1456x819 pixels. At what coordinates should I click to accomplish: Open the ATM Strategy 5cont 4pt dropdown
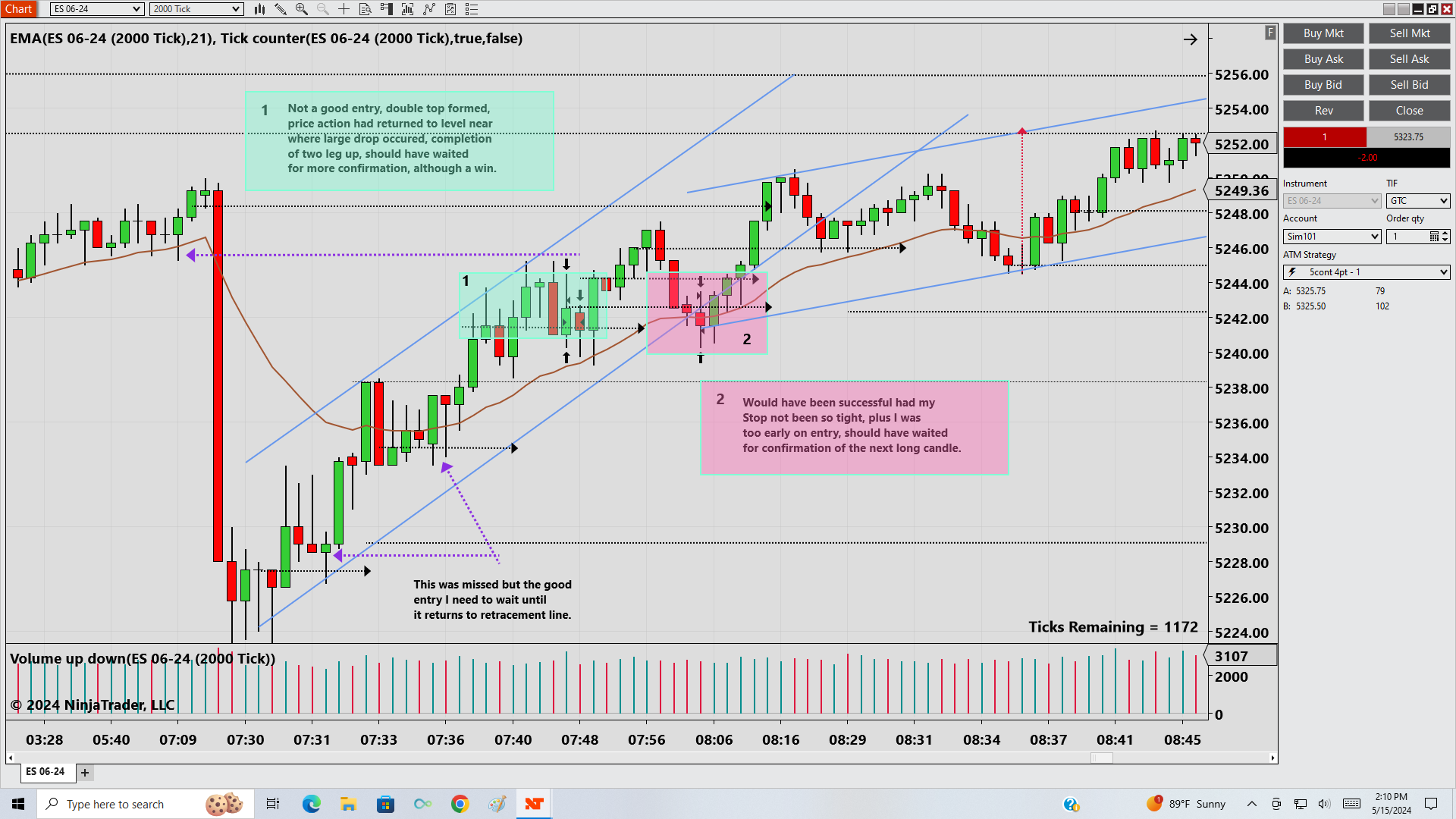[1367, 272]
